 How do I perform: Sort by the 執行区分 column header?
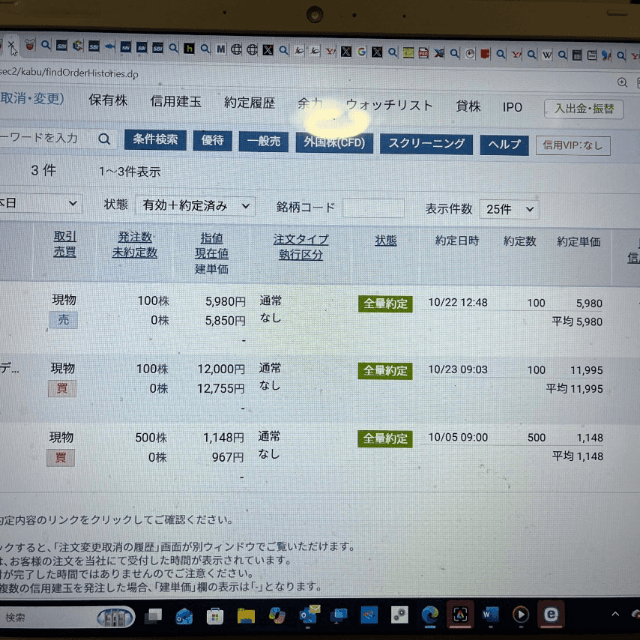301,255
